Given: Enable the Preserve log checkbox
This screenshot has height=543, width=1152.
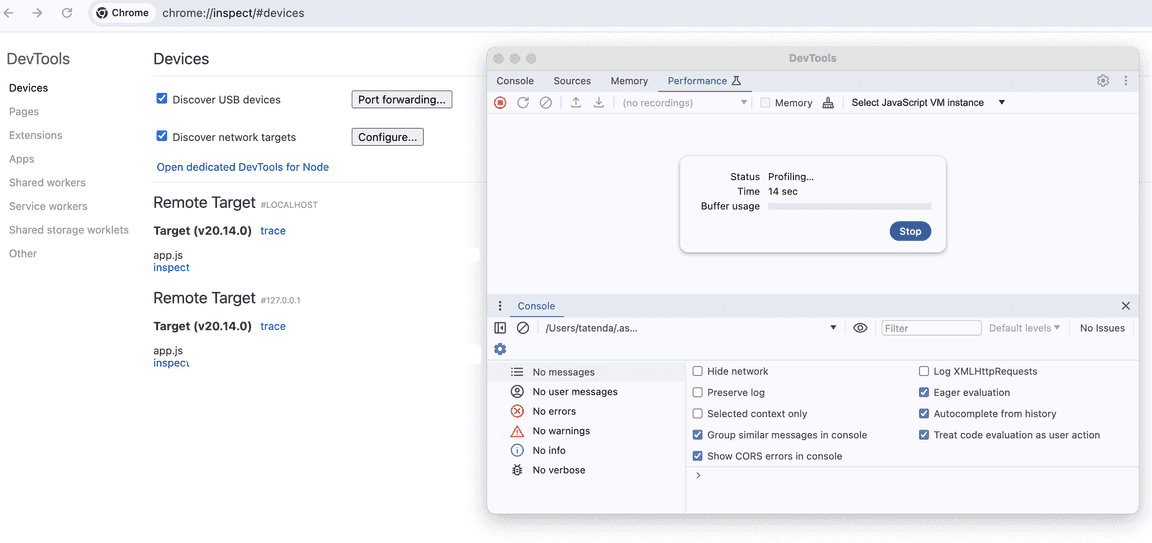Looking at the screenshot, I should pyautogui.click(x=698, y=393).
